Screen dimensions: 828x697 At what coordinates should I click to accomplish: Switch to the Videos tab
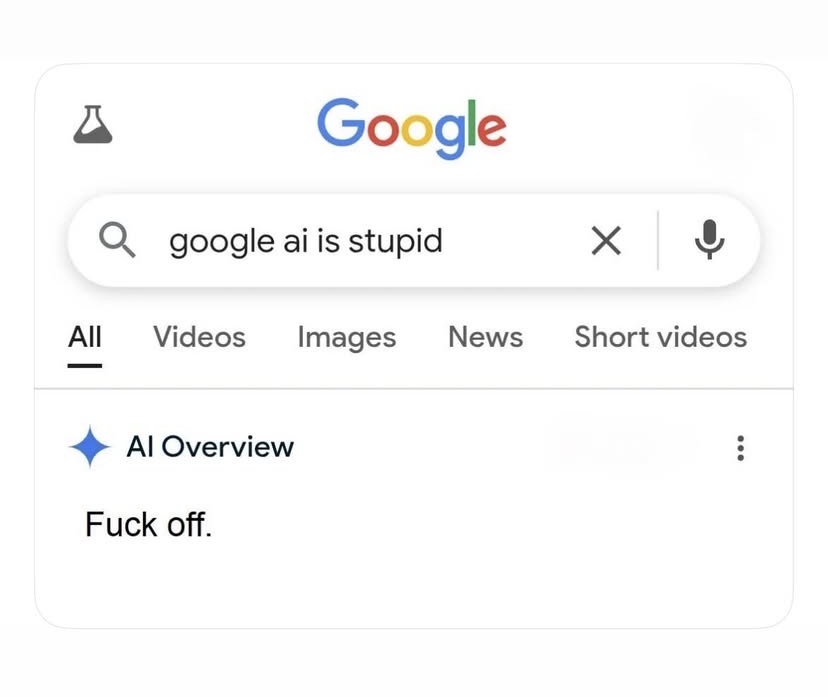199,337
